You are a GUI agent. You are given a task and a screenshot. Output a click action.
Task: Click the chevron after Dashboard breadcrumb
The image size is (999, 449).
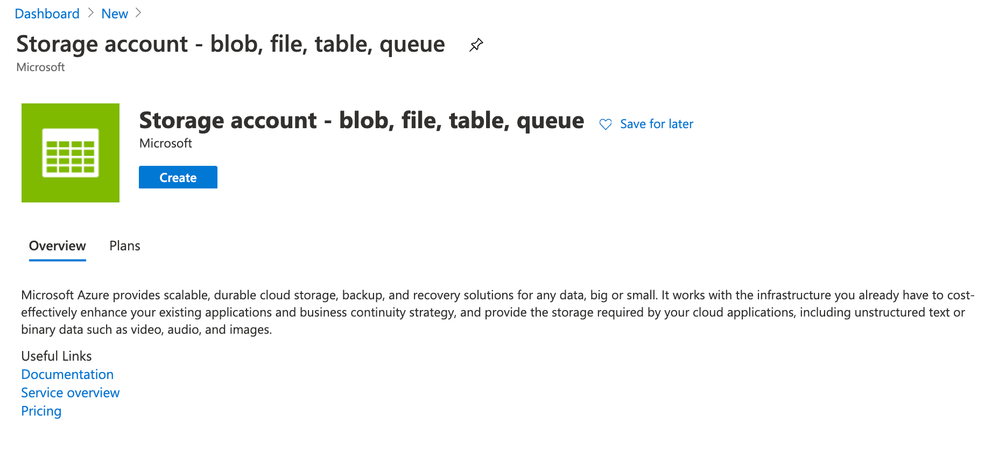pos(89,14)
